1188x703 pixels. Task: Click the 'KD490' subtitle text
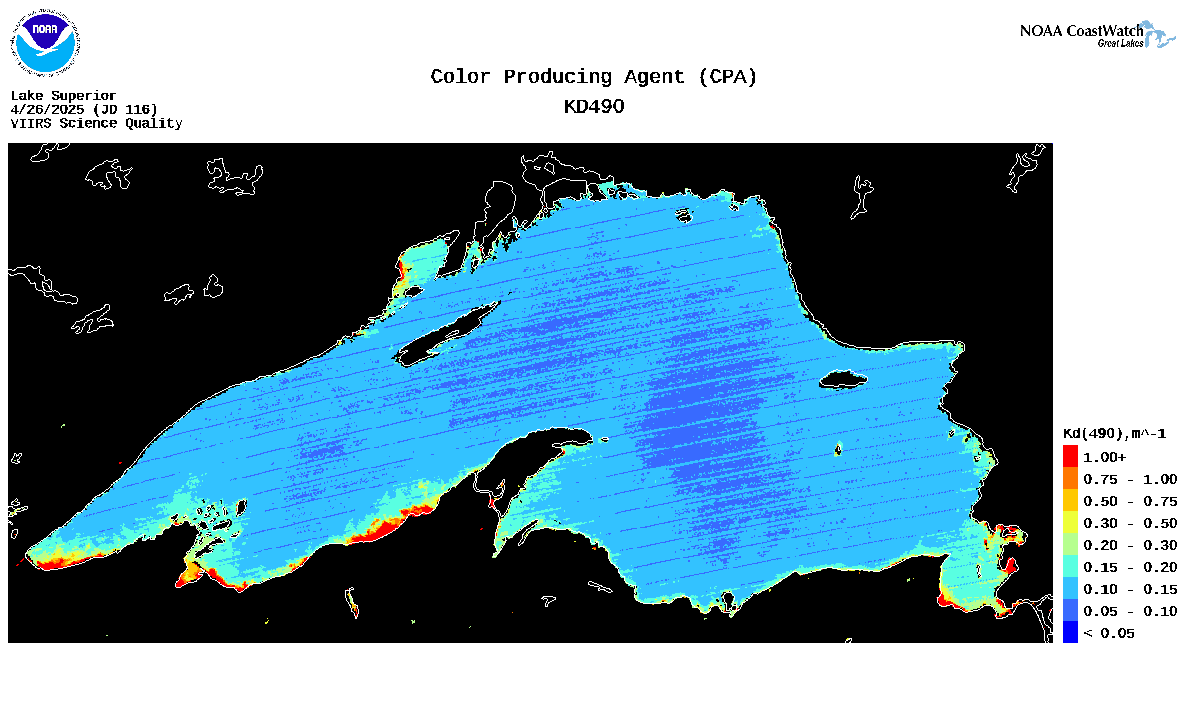pos(594,107)
